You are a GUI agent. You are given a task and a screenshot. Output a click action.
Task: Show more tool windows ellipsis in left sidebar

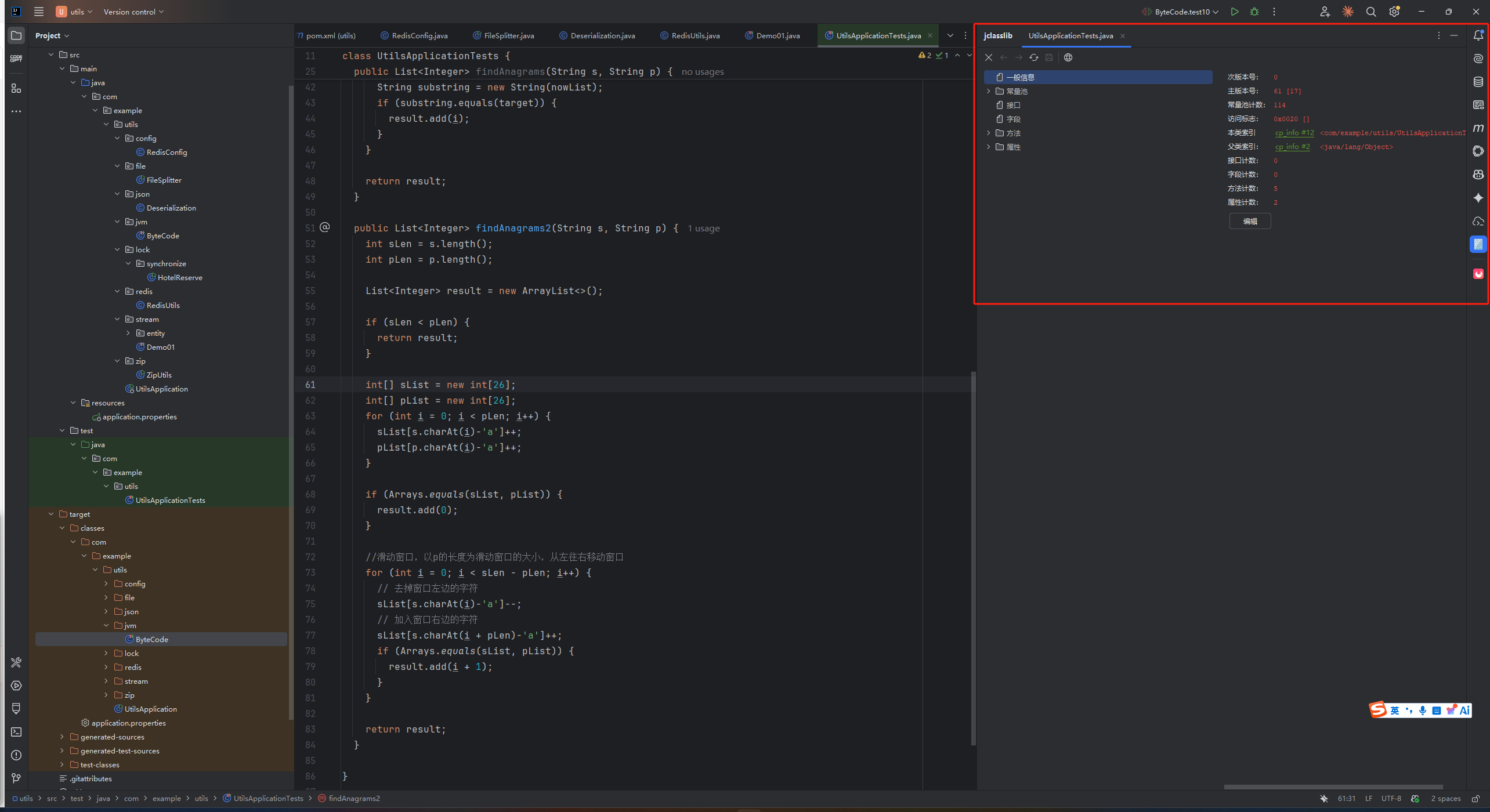[x=16, y=111]
